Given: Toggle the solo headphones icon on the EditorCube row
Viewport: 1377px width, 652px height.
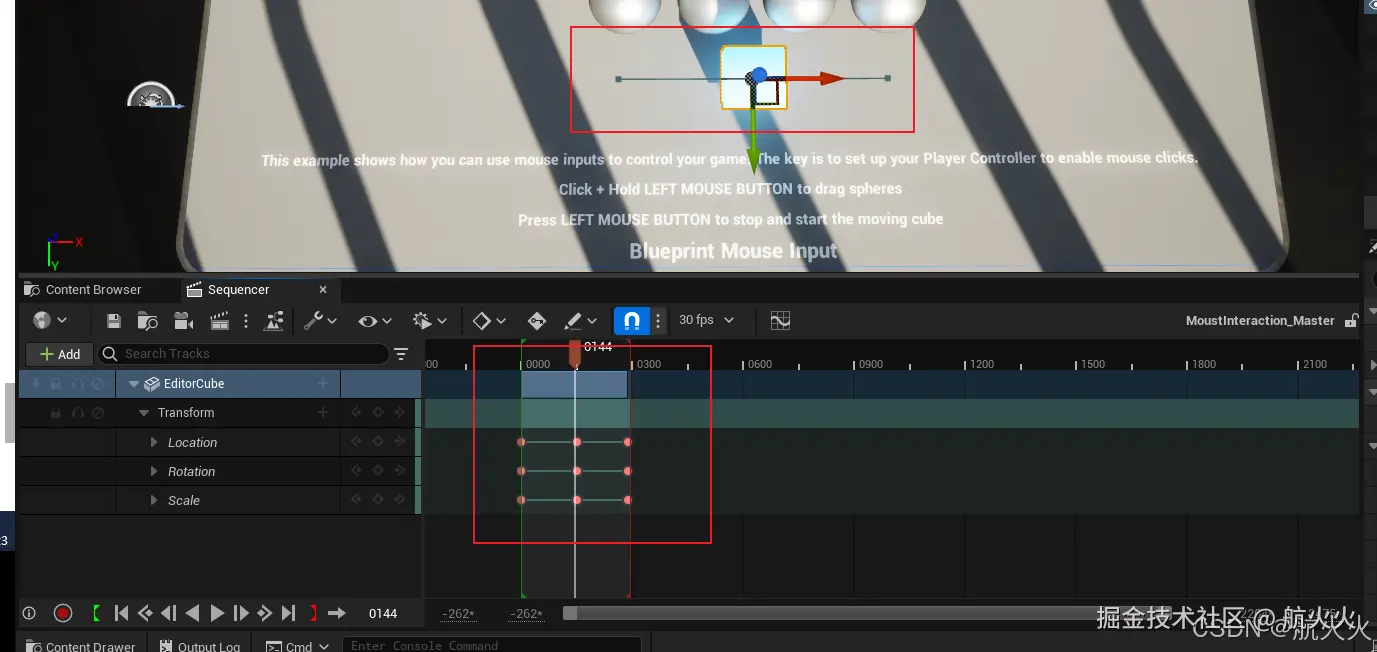Looking at the screenshot, I should click(77, 384).
